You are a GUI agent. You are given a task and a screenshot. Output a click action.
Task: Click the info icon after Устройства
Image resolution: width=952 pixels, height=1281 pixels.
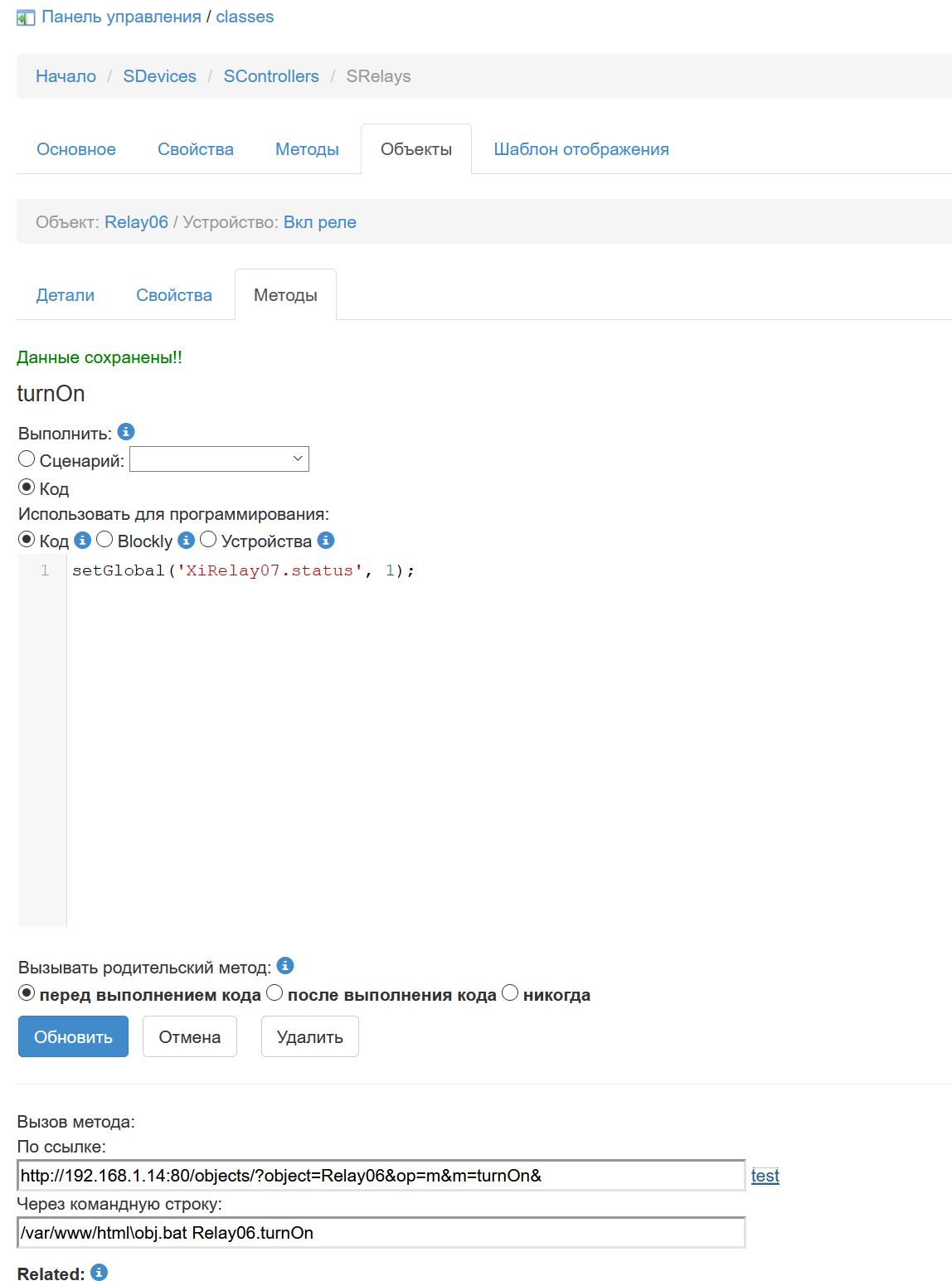(326, 540)
